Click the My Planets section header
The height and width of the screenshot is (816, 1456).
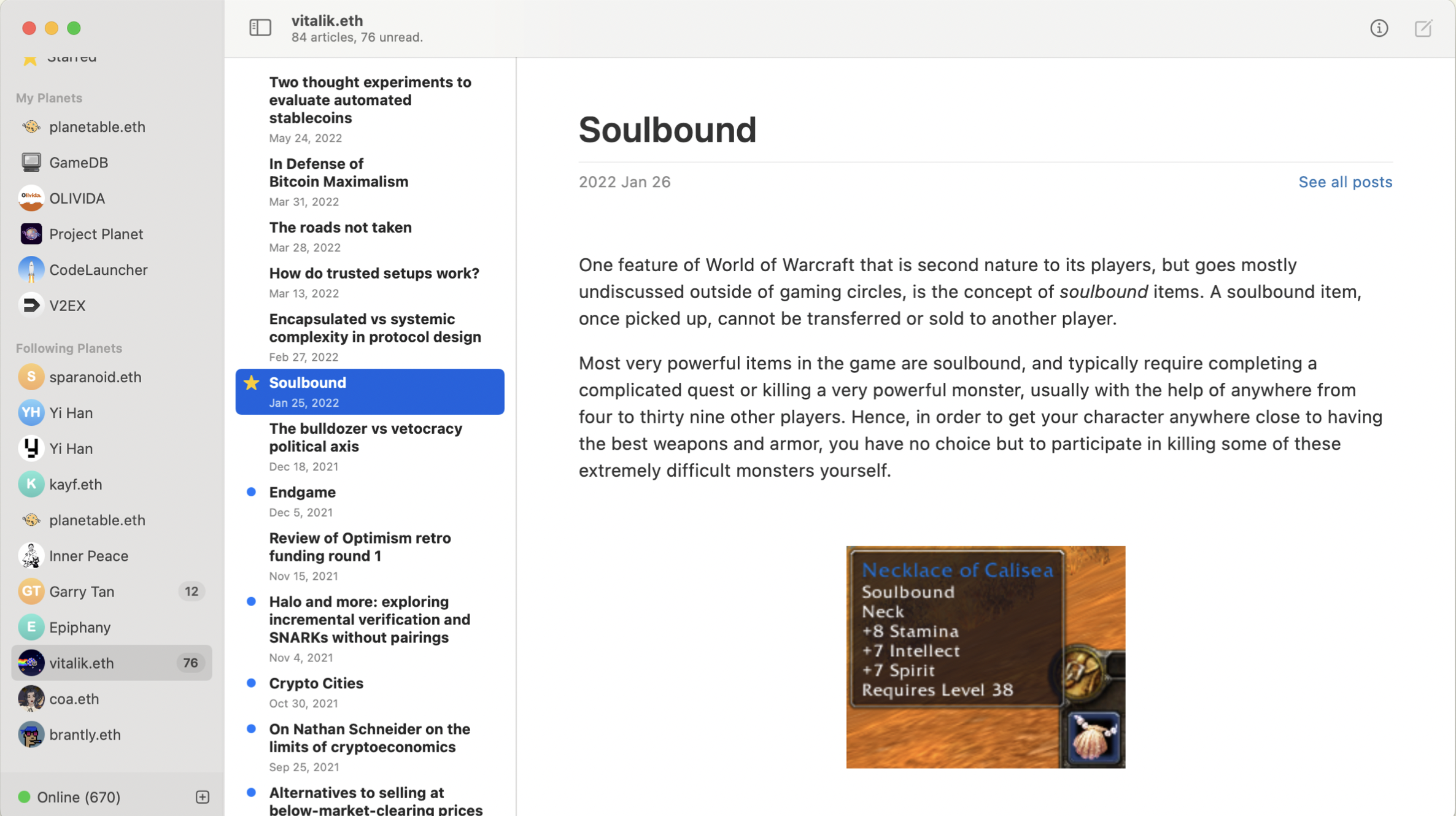(49, 98)
